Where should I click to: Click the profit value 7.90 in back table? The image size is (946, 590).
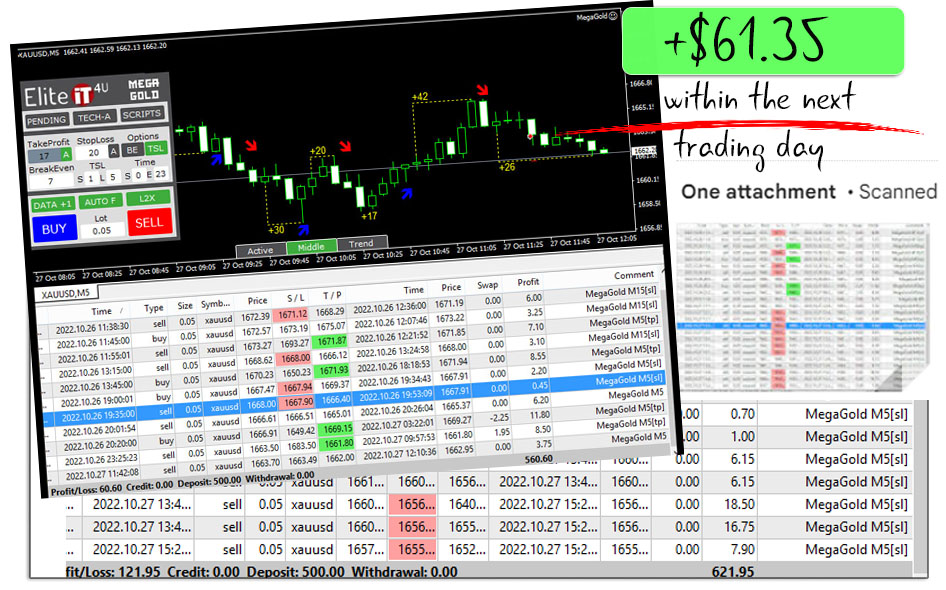(742, 550)
